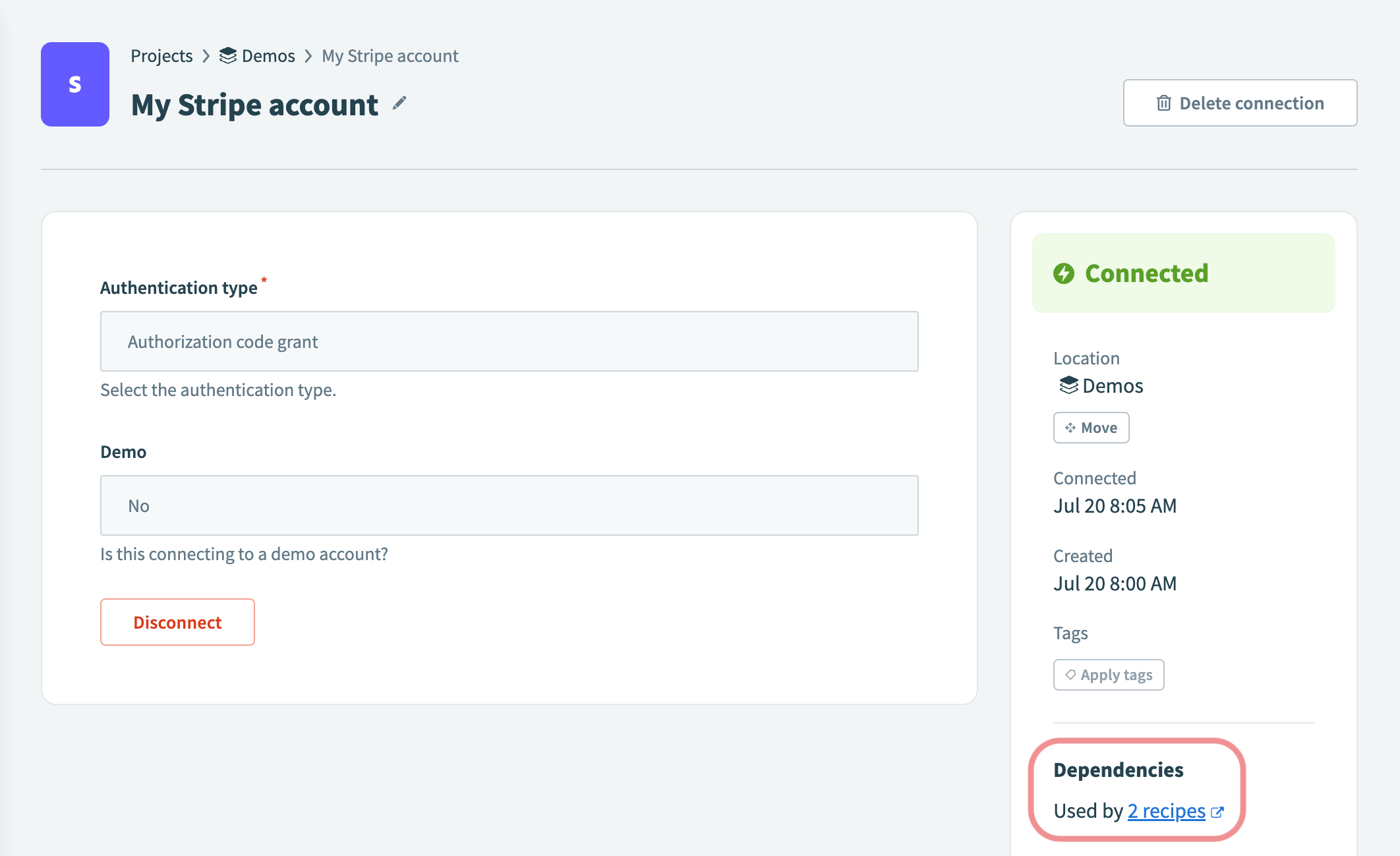
Task: Toggle the Demo account setting to Yes
Action: [509, 505]
